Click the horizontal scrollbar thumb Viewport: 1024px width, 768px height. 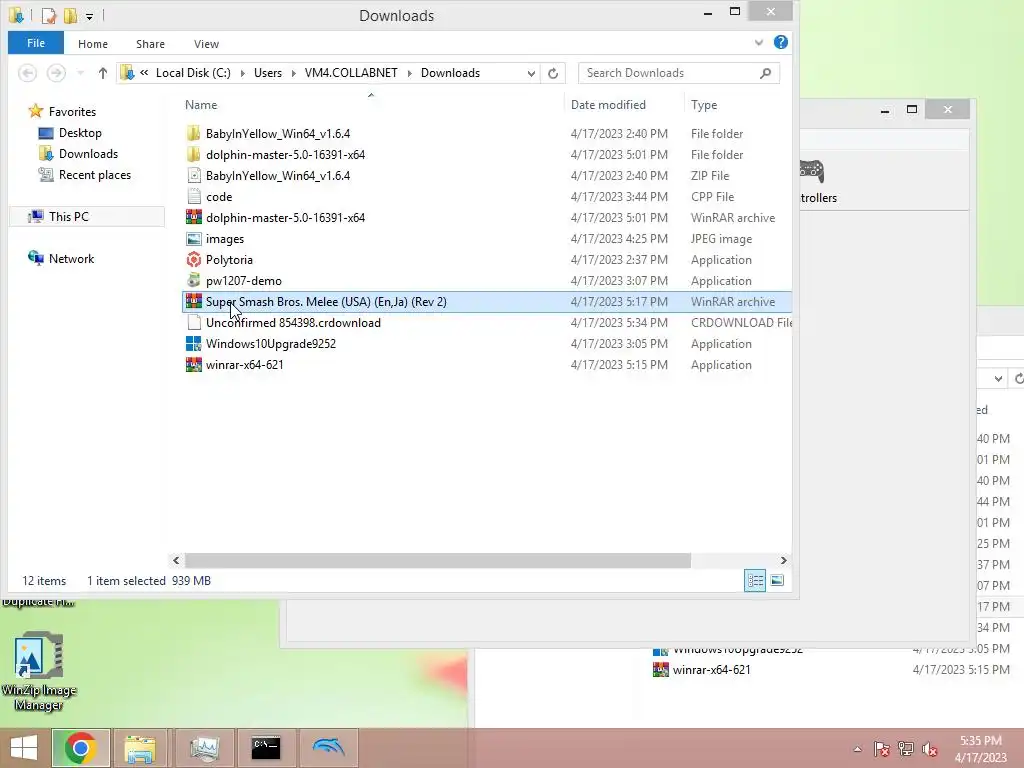tap(438, 560)
